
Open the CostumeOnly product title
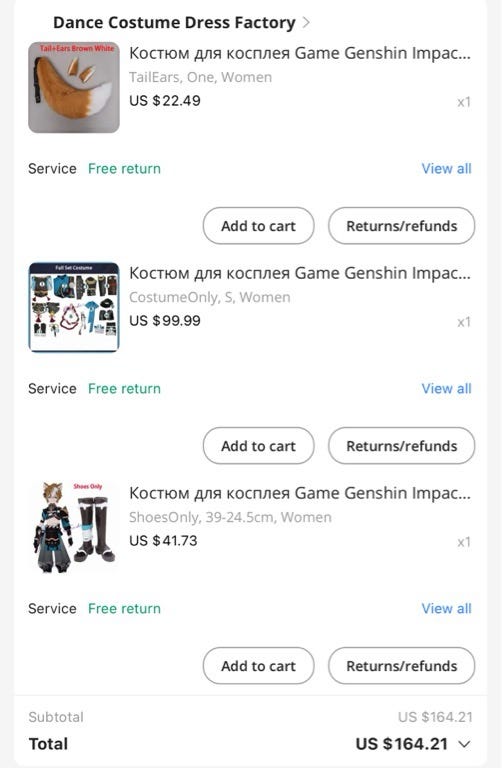(x=300, y=273)
